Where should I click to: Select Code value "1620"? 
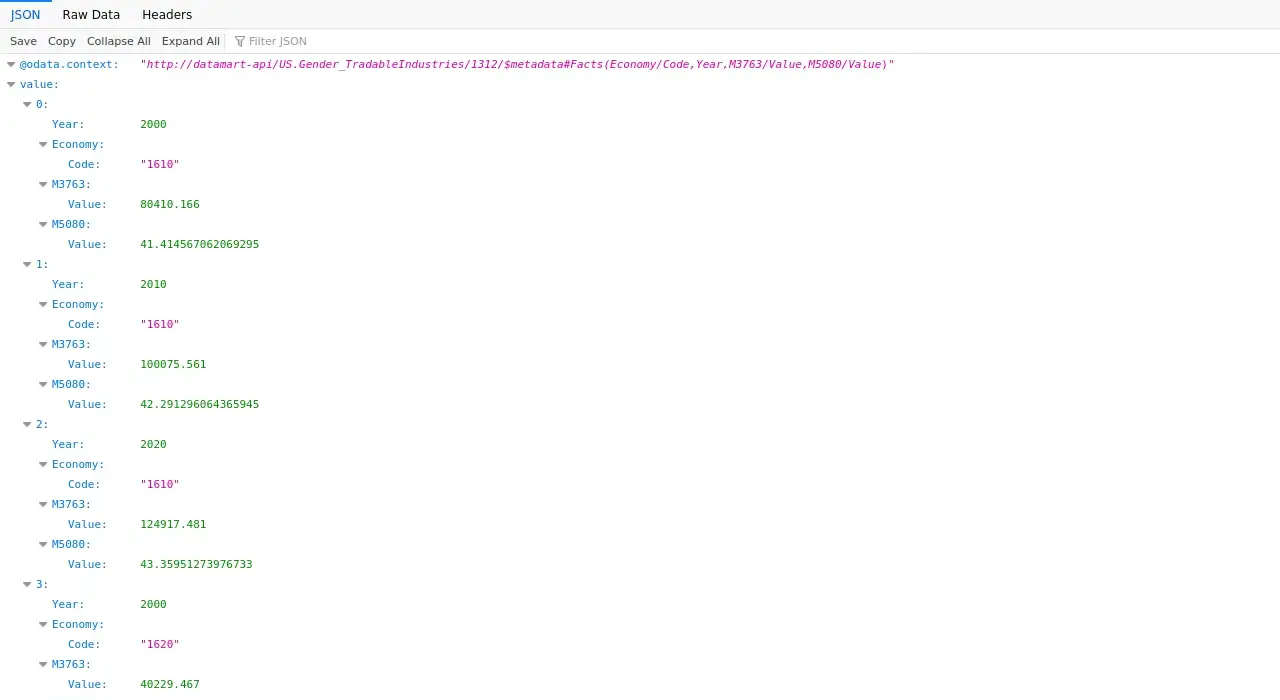tap(160, 644)
